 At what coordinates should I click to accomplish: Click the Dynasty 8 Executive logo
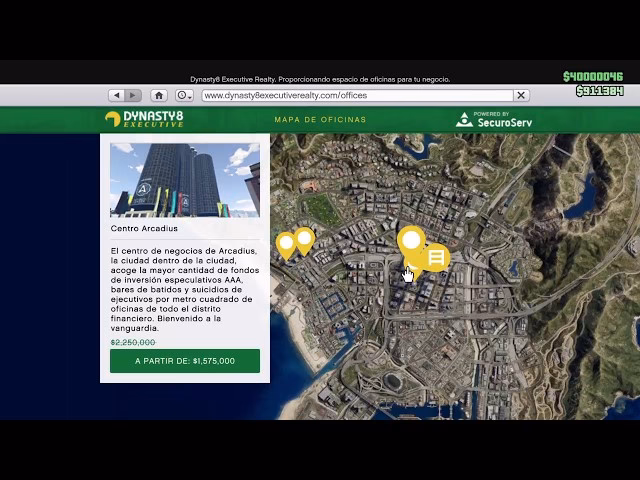144,119
